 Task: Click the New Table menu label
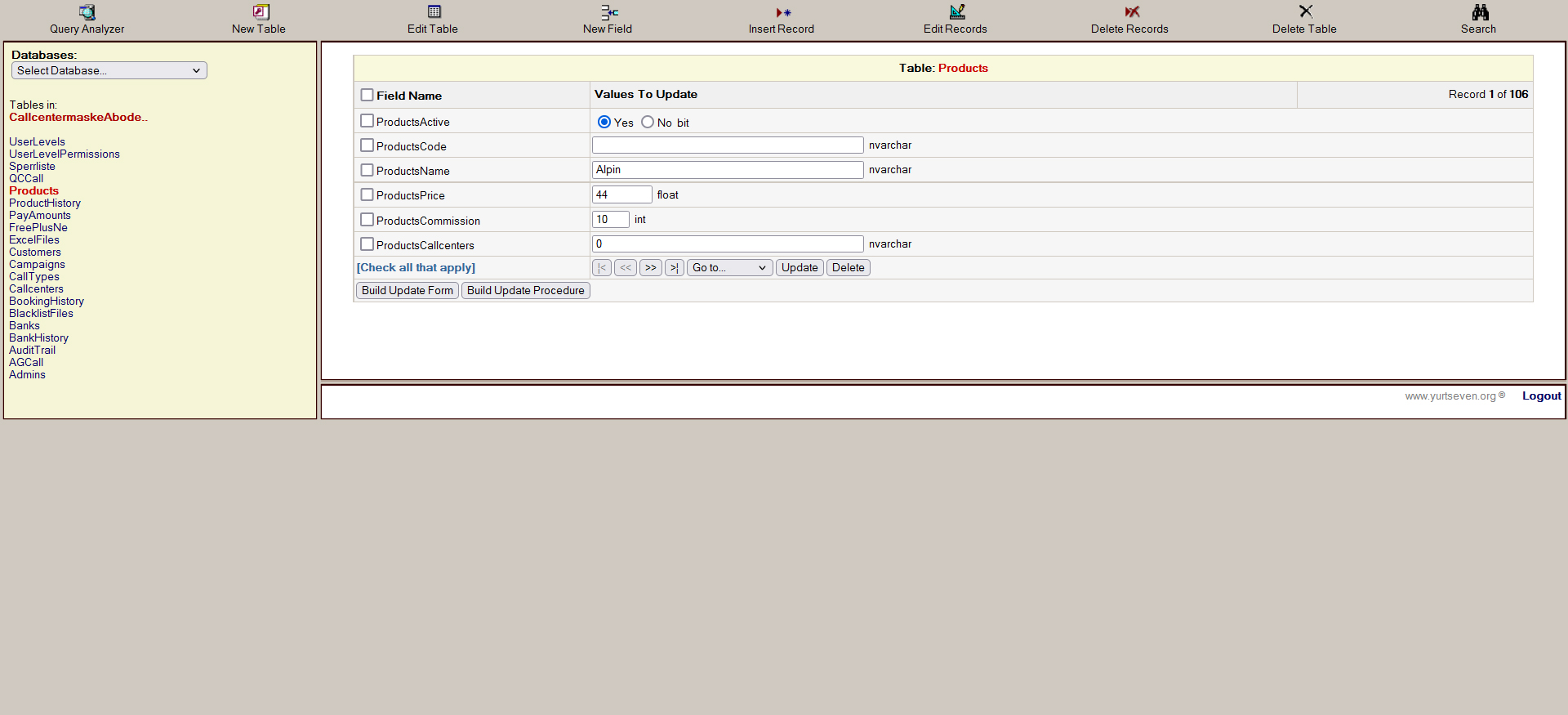259,29
